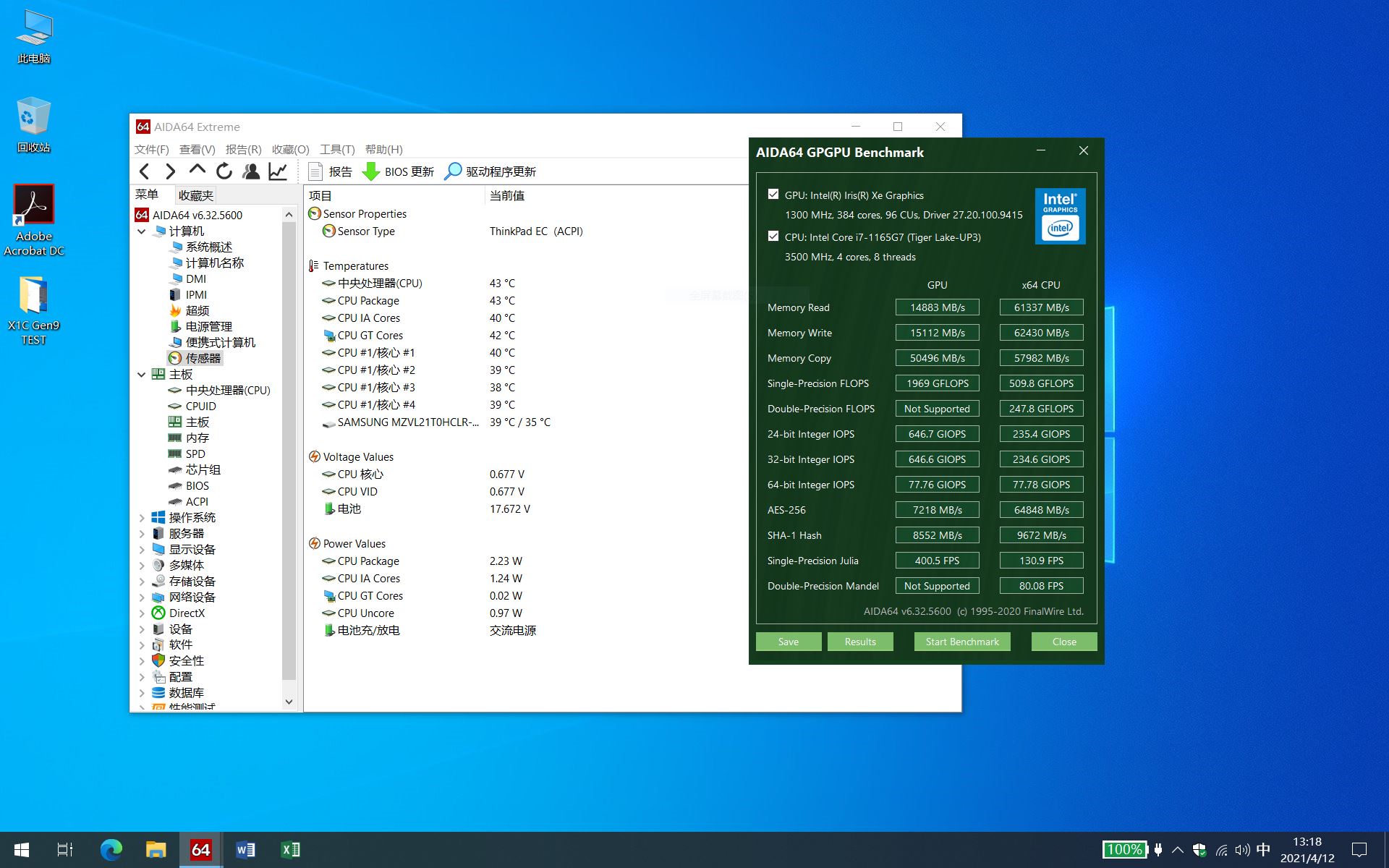Toggle the GPU Intel Iris Xe checkbox

click(x=773, y=195)
